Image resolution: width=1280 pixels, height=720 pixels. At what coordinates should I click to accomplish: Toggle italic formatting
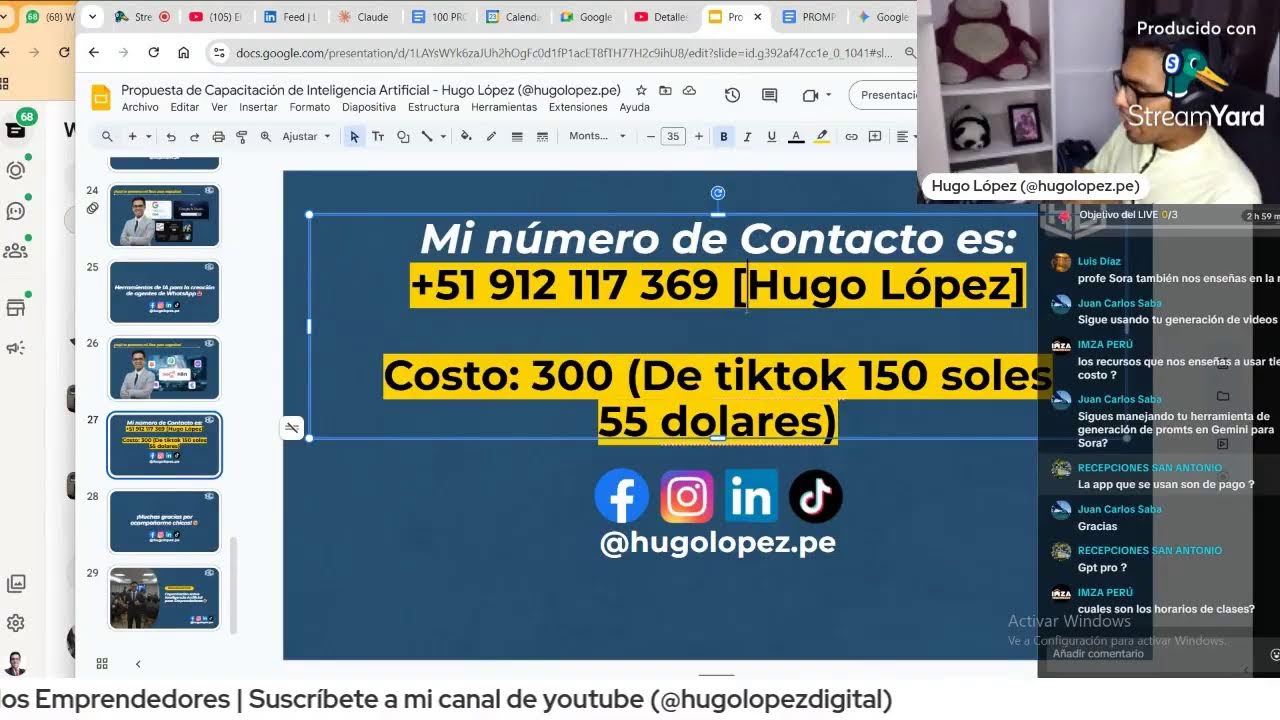point(747,136)
